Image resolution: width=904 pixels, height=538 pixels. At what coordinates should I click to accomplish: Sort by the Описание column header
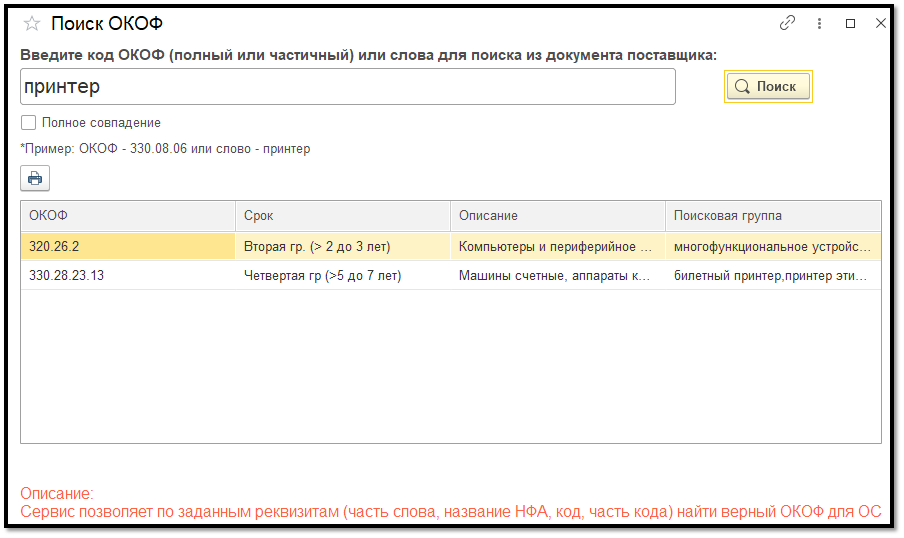click(558, 216)
